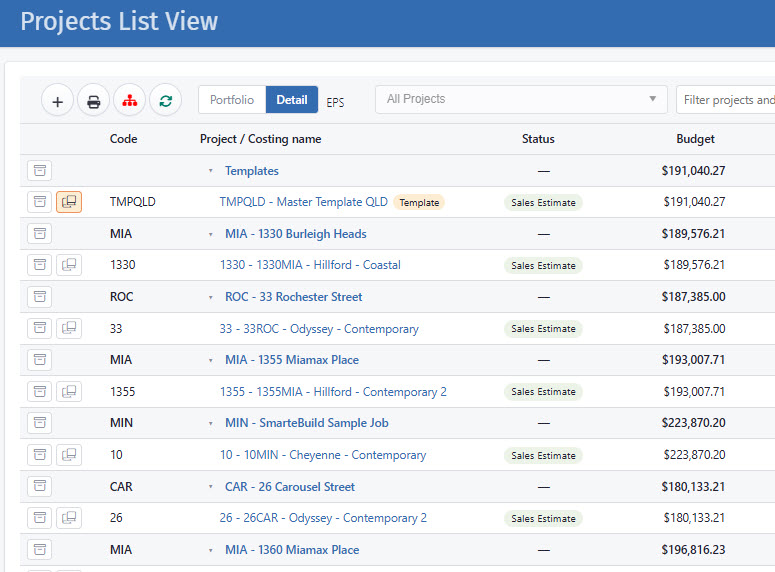Copy the 1330 Hillford Coastal costing
The width and height of the screenshot is (775, 572).
tap(69, 264)
